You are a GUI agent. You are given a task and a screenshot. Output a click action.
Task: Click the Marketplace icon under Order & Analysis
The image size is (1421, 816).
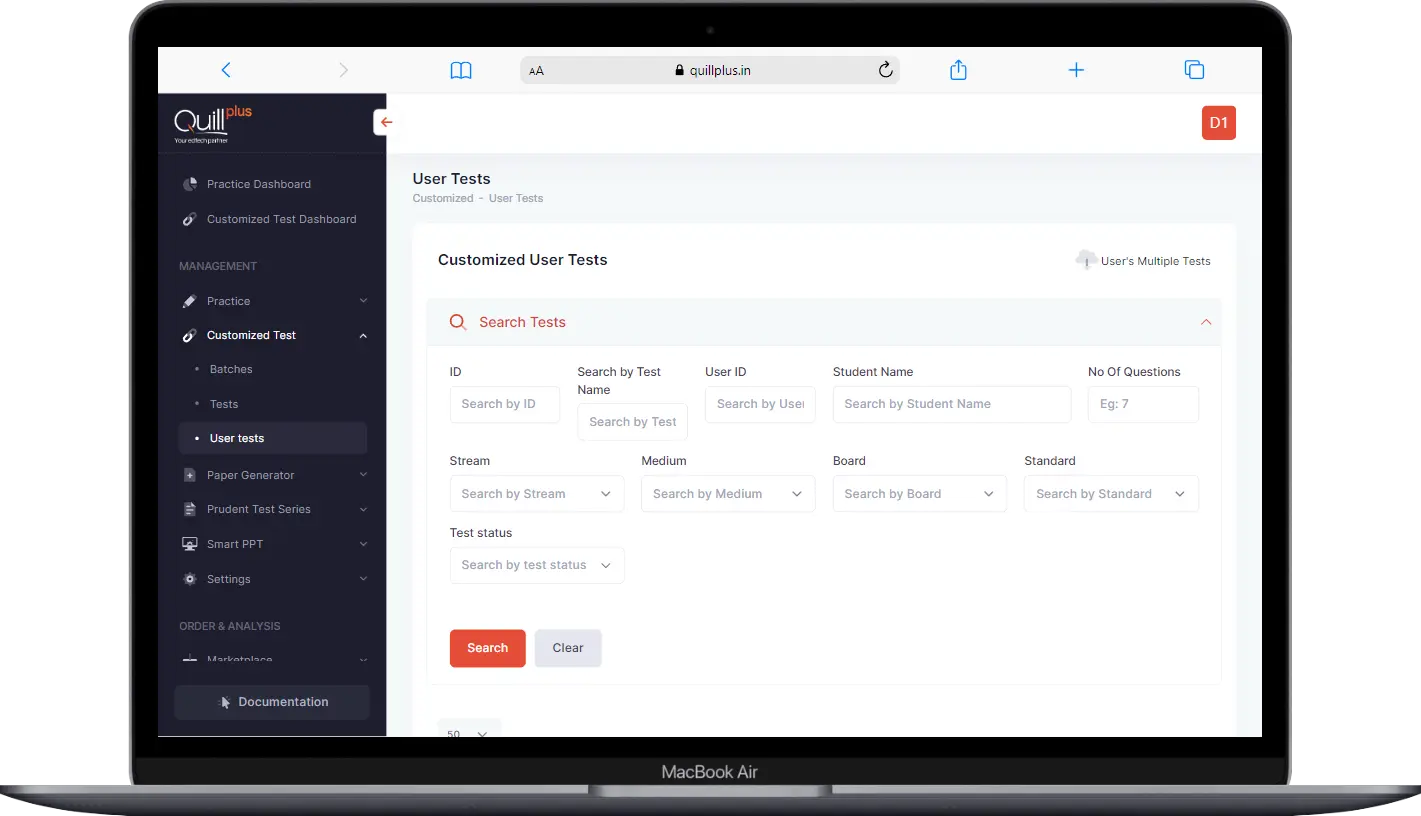[x=190, y=659]
